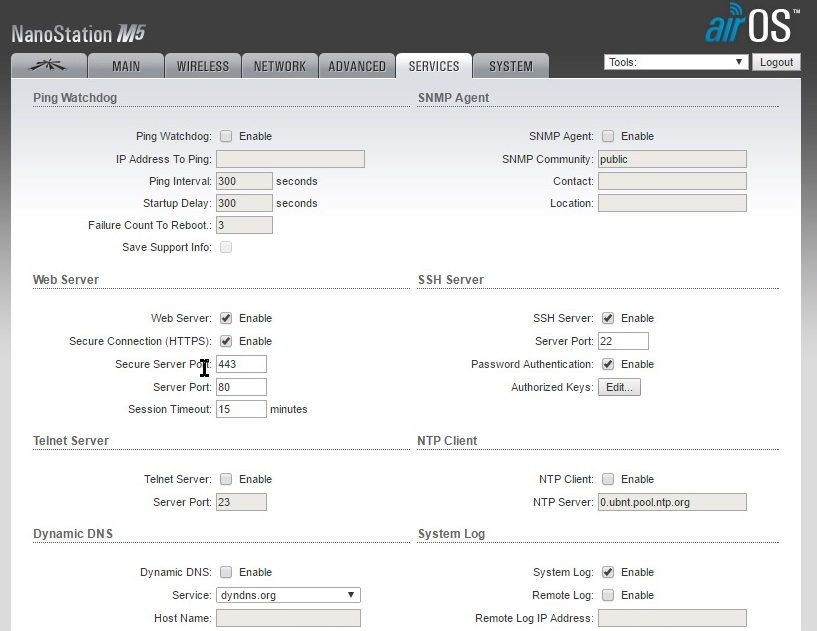Open the Ubiquiti logo tab
Viewport: 817px width, 631px height.
point(48,66)
